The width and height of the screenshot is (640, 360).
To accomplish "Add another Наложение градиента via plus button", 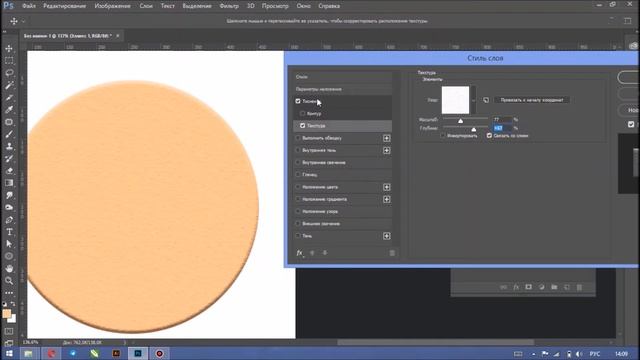I will 387,199.
